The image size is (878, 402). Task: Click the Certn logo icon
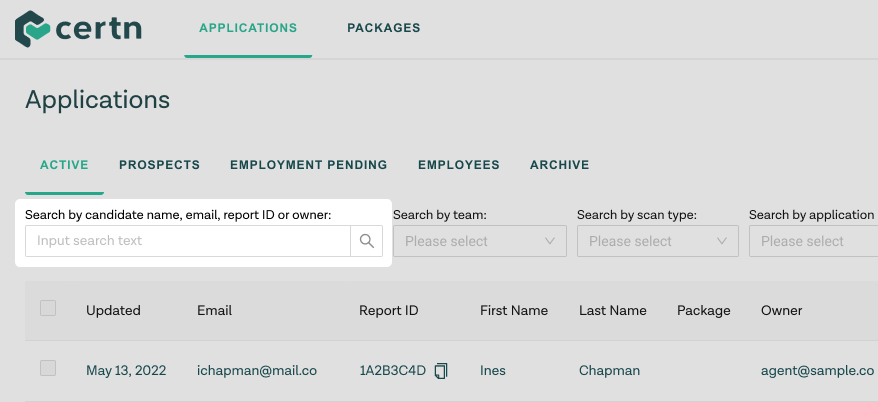tap(32, 29)
